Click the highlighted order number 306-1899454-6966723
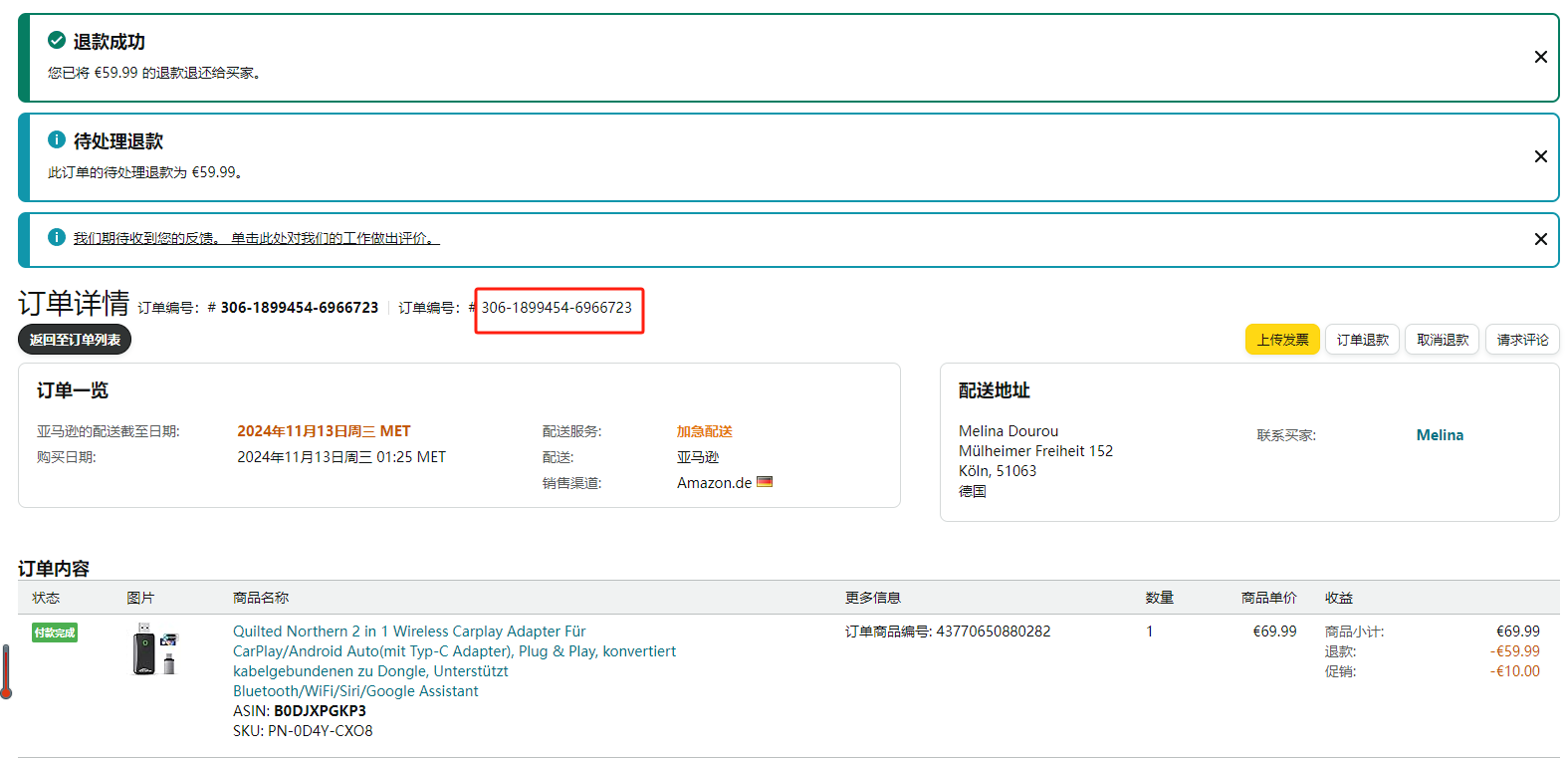The image size is (1568, 759). coord(557,308)
